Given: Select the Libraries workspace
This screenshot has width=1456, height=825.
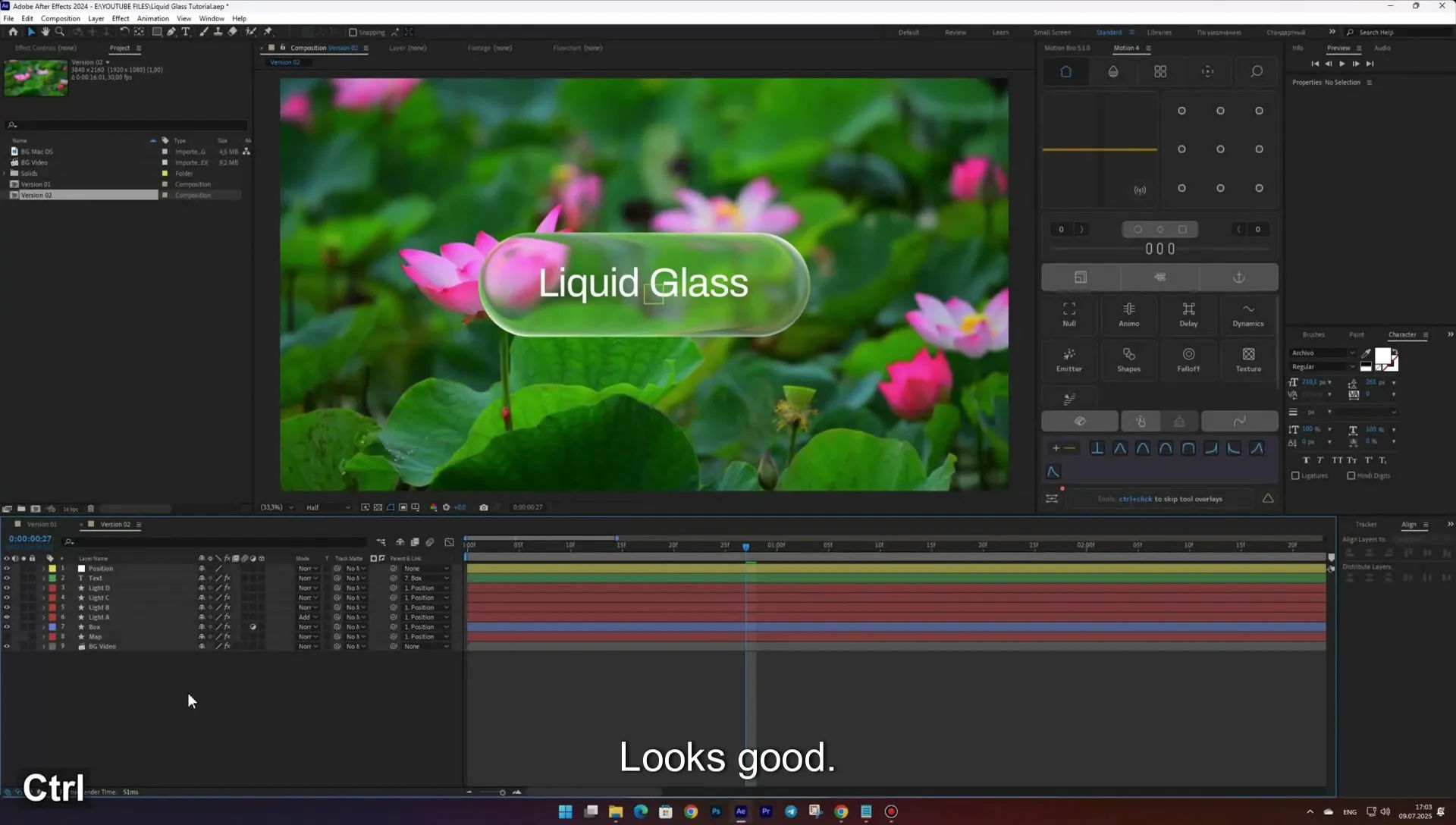Looking at the screenshot, I should pos(1159,33).
